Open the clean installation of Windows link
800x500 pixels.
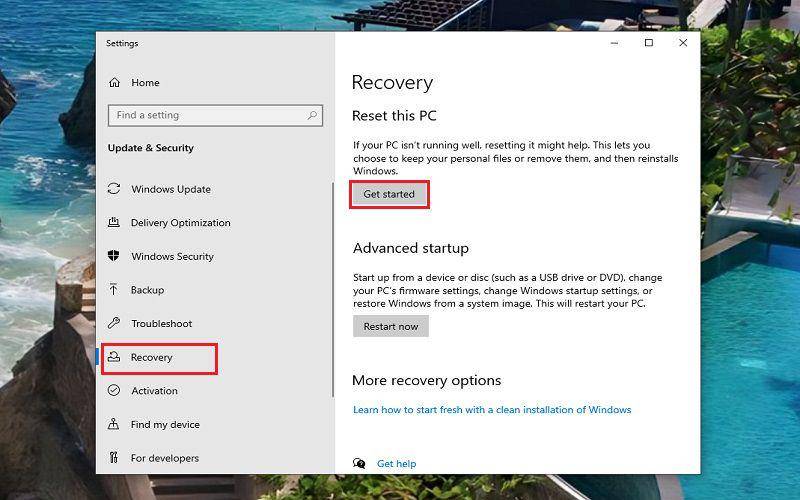[492, 410]
